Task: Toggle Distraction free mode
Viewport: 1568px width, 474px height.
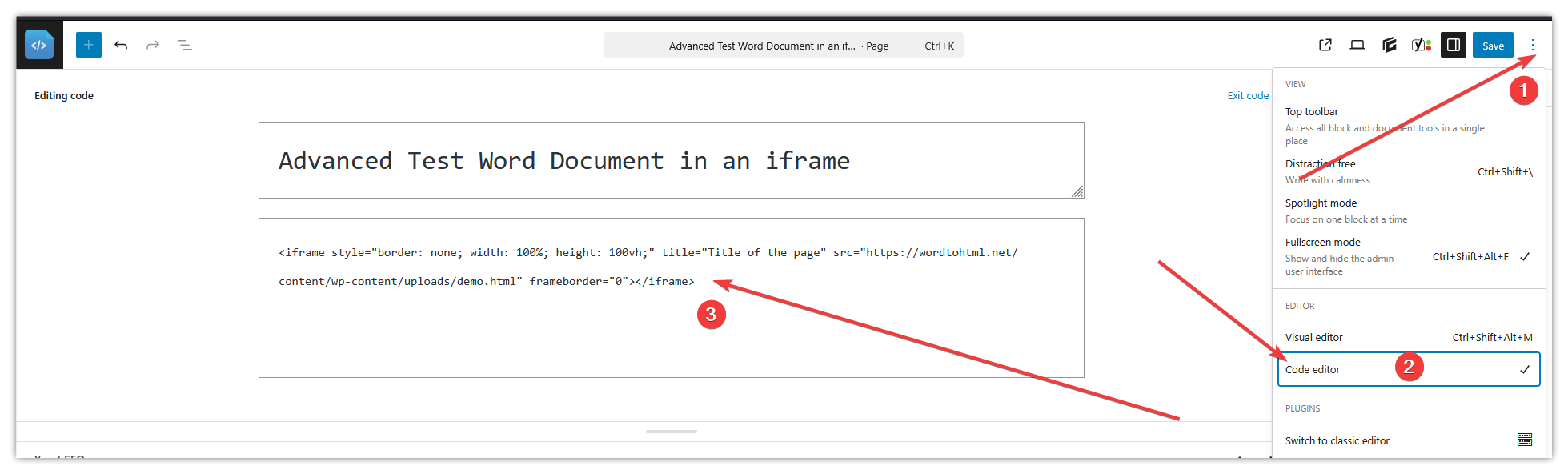Action: [1321, 164]
